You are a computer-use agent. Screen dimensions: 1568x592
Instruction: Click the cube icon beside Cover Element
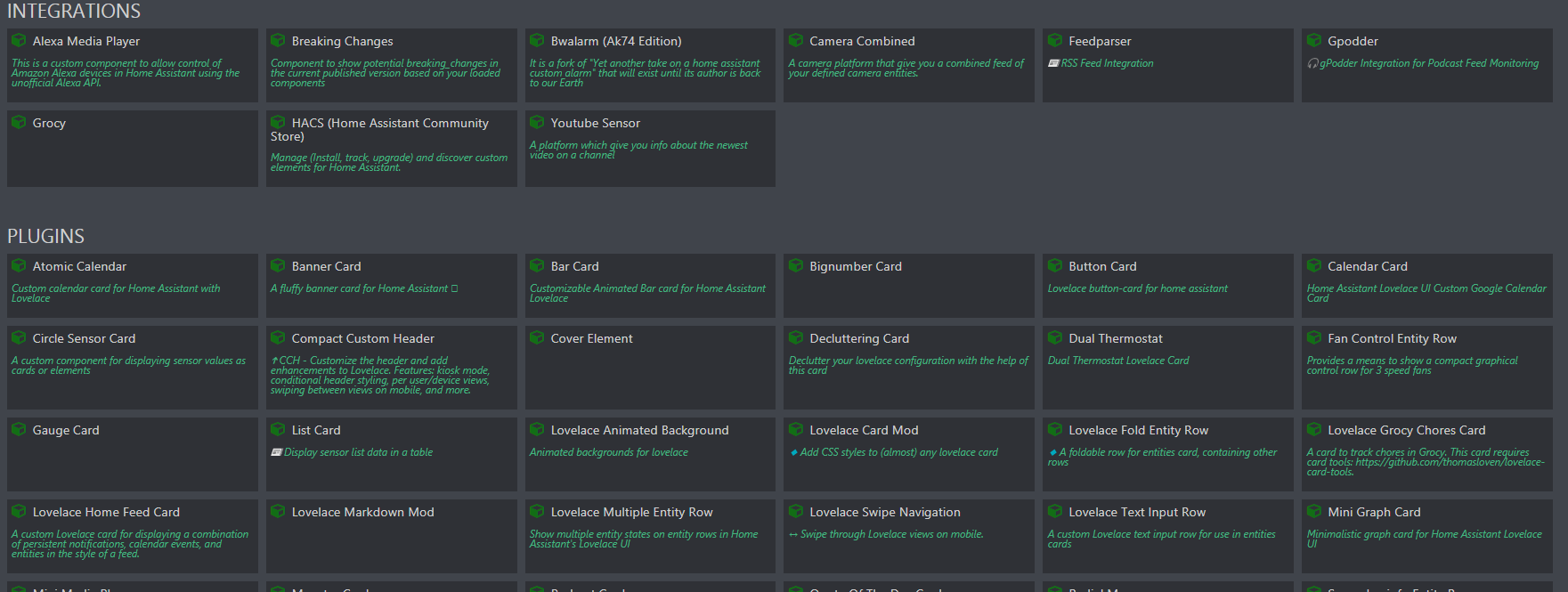(x=537, y=337)
